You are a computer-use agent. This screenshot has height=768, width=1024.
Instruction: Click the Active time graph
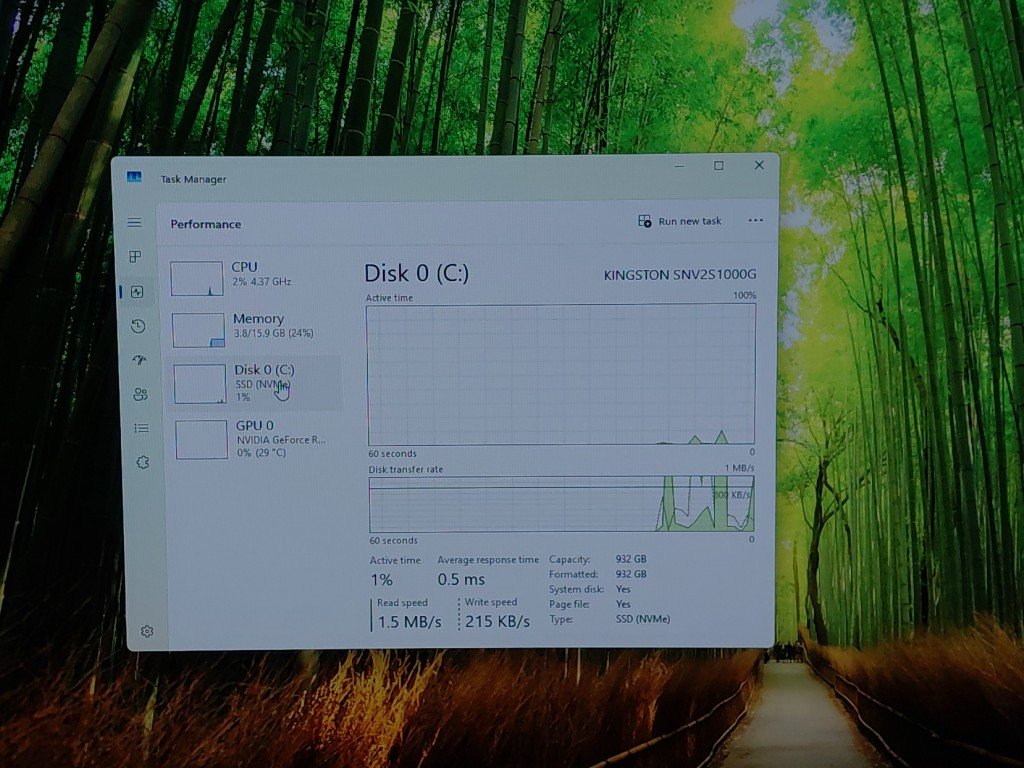[x=561, y=374]
